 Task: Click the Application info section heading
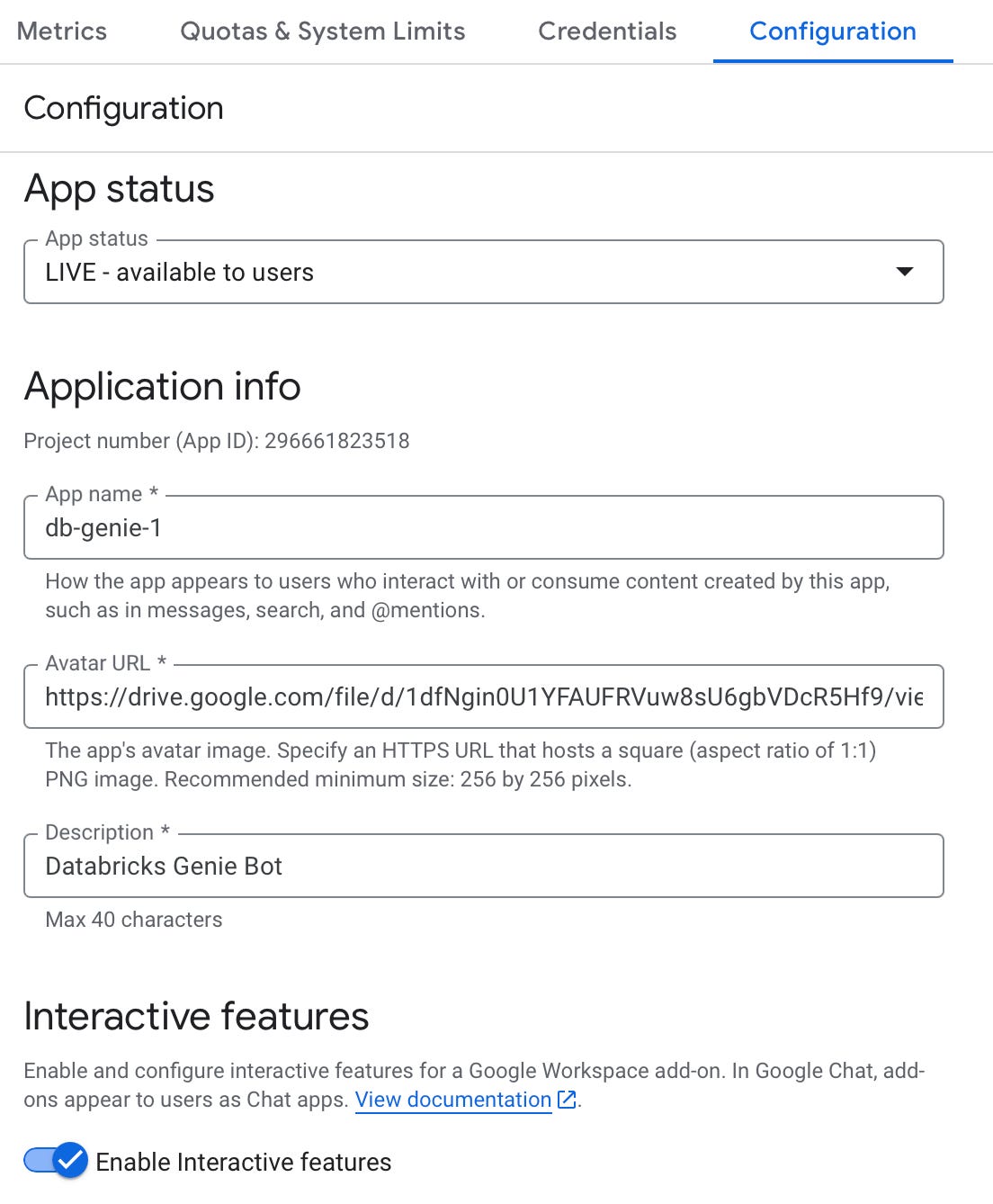(x=163, y=386)
